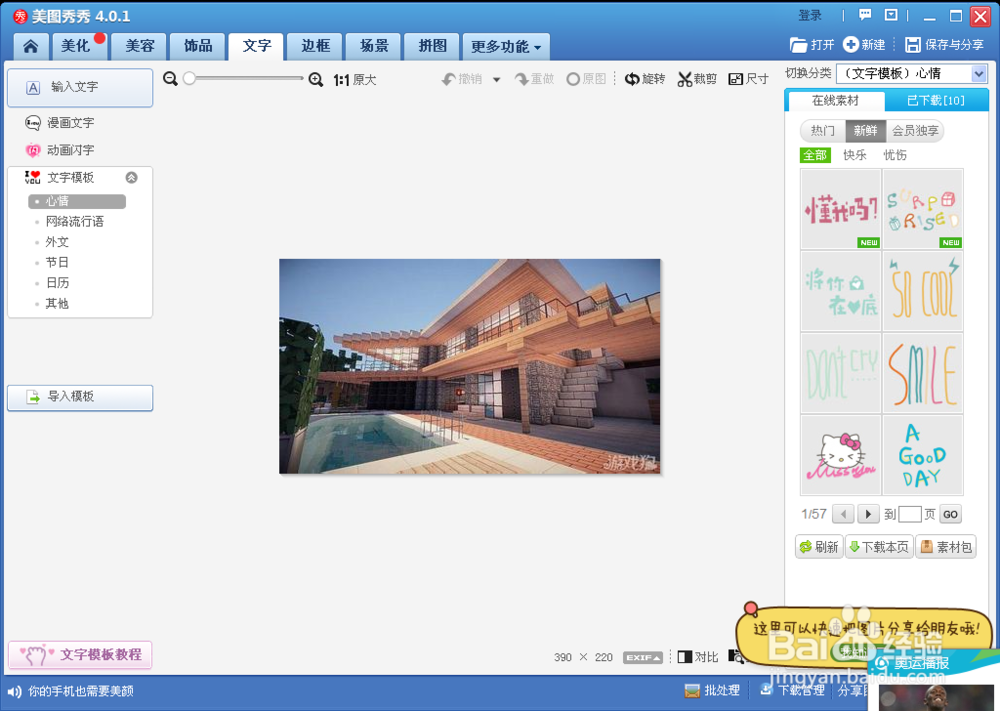The height and width of the screenshot is (711, 1000).
Task: Click the page number input field
Action: click(x=909, y=514)
